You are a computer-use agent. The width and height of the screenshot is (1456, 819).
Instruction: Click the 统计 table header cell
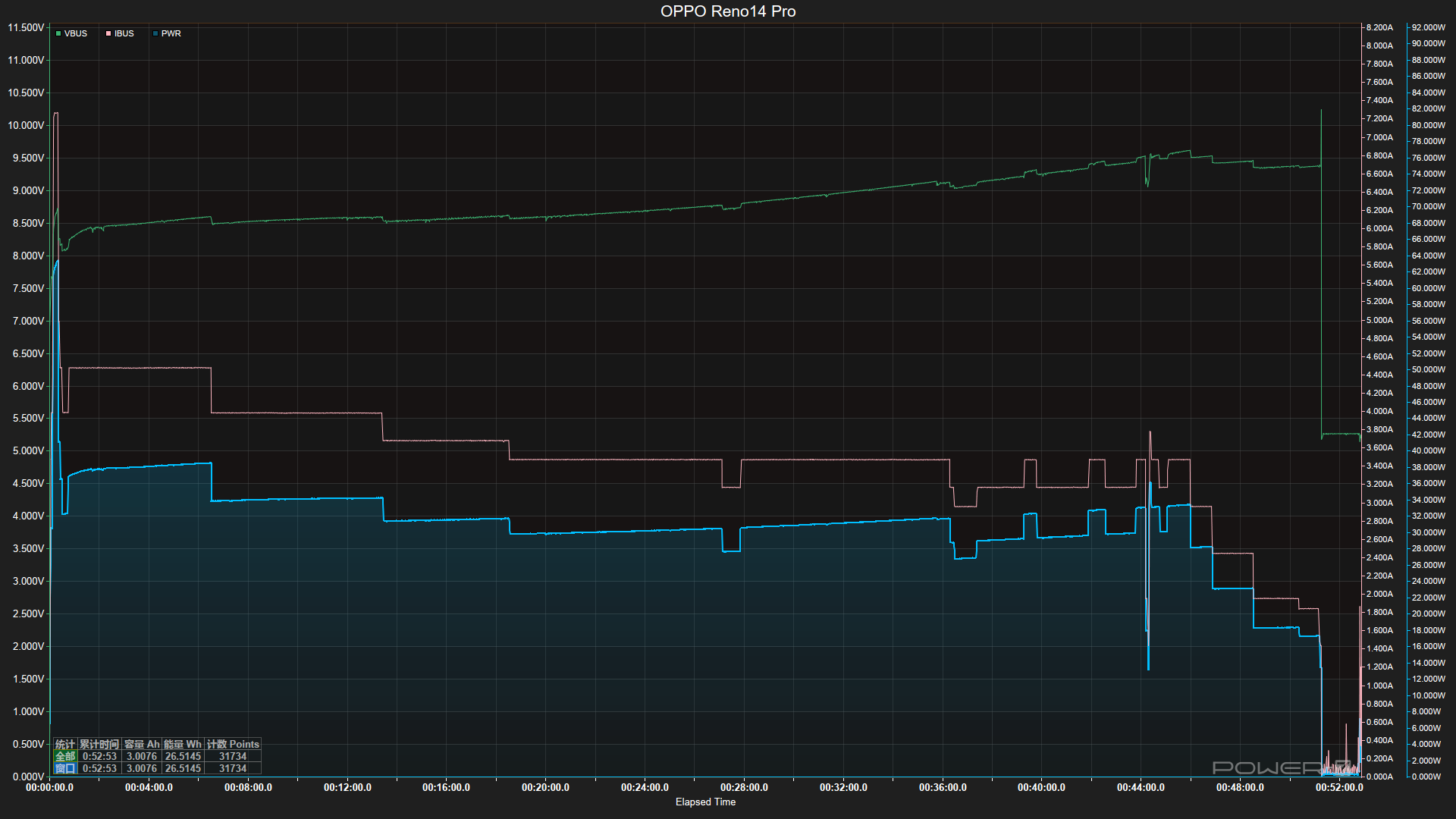65,744
